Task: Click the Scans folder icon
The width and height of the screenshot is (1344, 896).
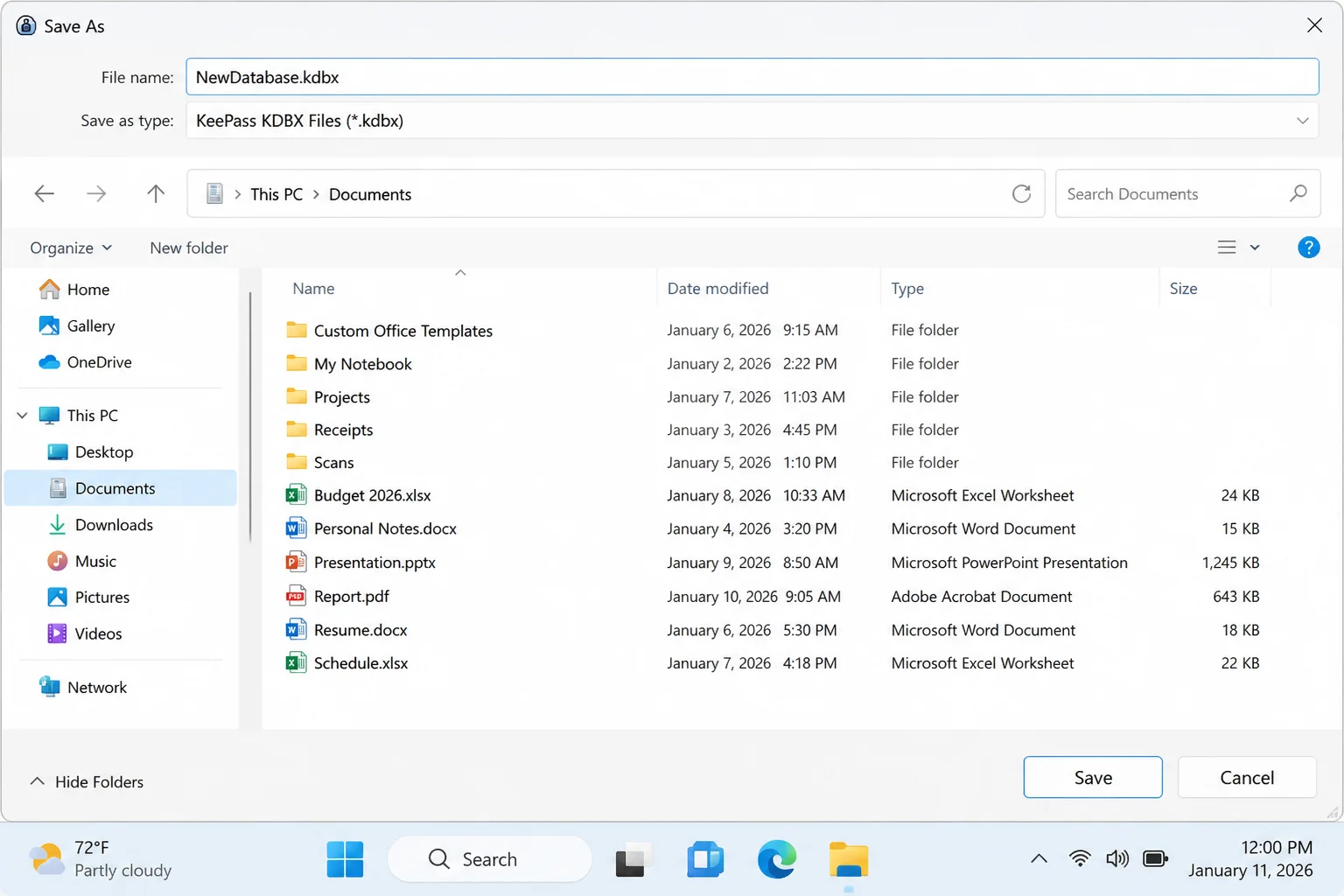Action: pyautogui.click(x=297, y=462)
